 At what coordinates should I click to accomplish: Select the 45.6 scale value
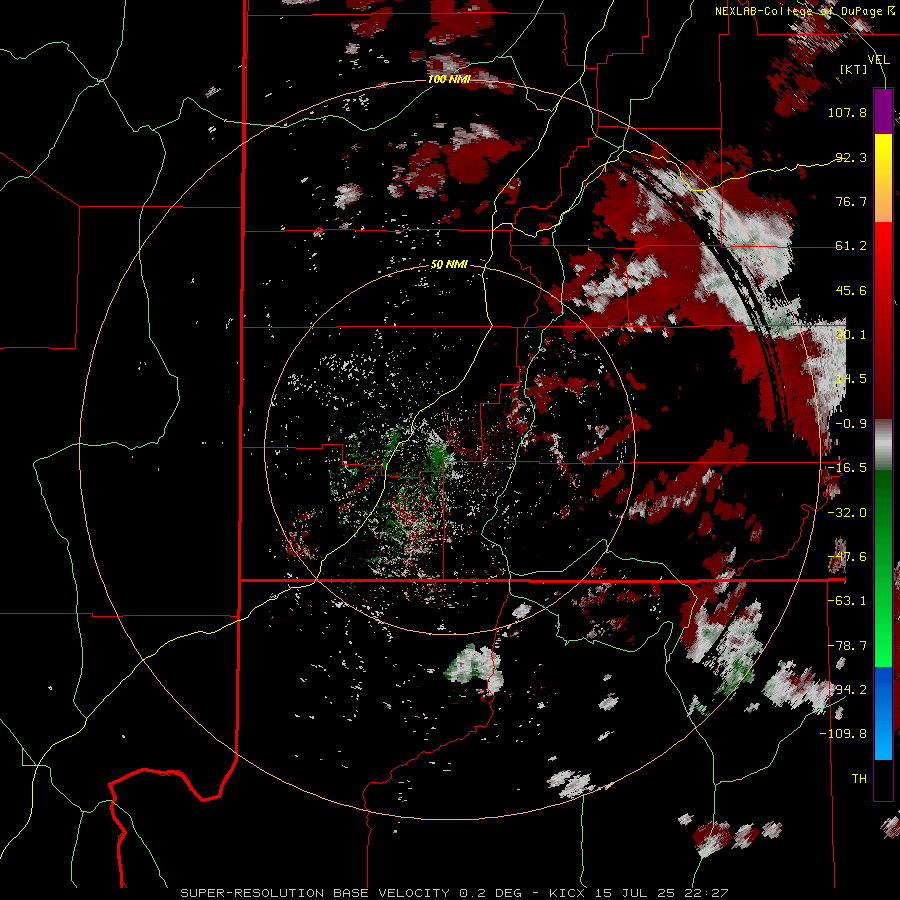[851, 290]
